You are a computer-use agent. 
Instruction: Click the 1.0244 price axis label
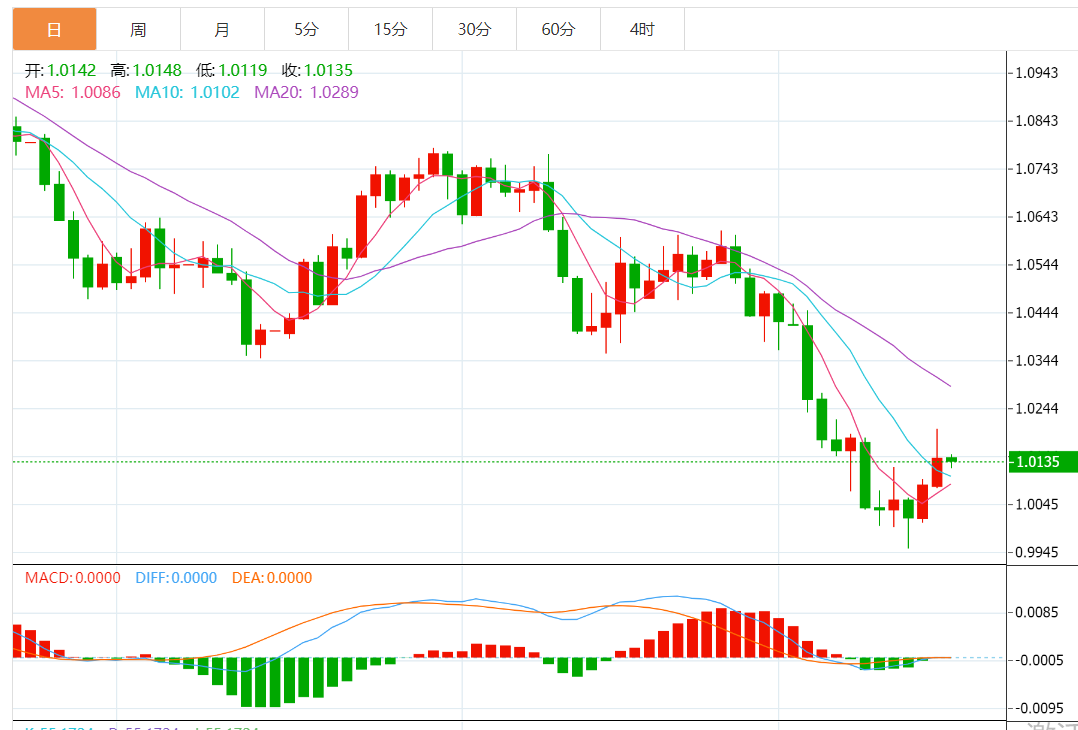(1037, 409)
